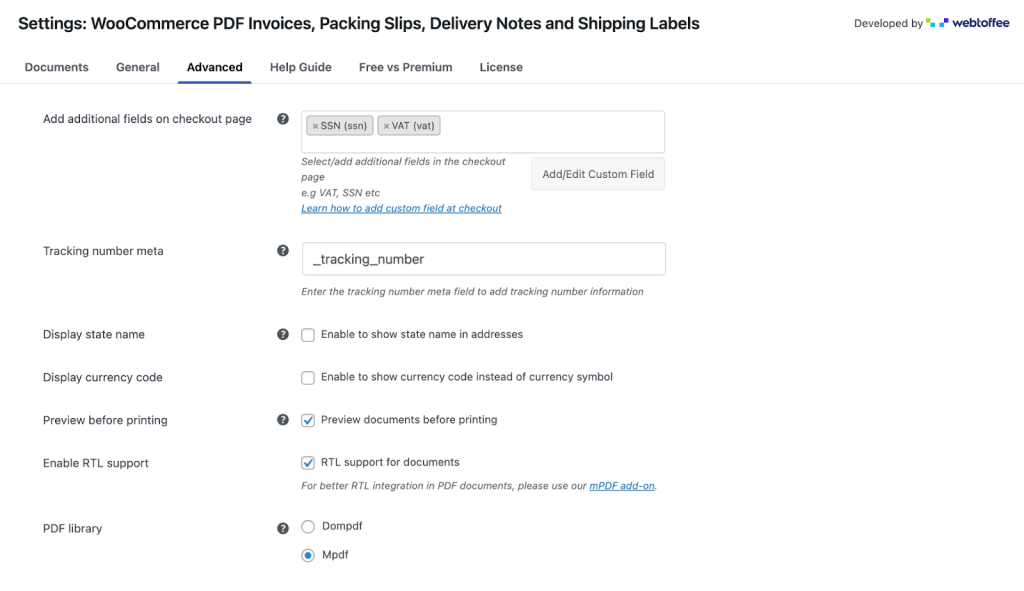Viewport: 1024px width, 591px height.
Task: Click the help icon for Preview before printing
Action: pyautogui.click(x=283, y=420)
